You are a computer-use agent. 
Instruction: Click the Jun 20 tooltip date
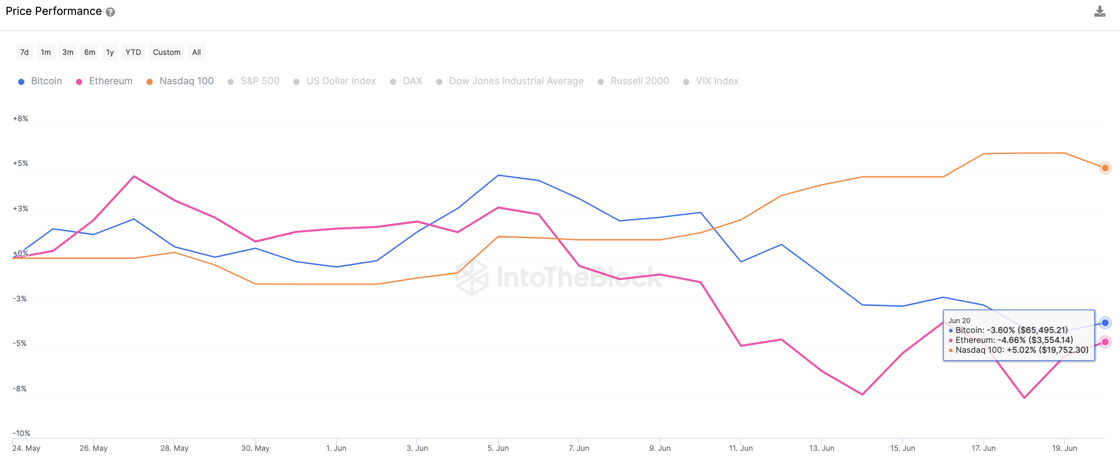tap(958, 321)
